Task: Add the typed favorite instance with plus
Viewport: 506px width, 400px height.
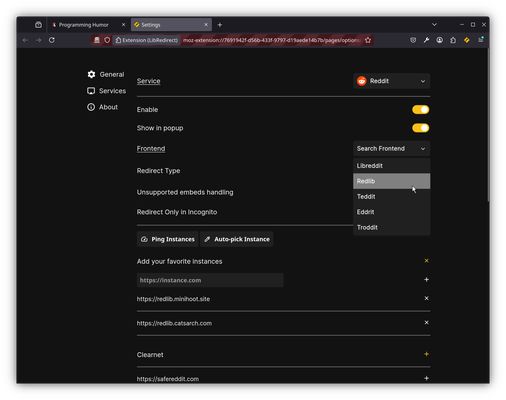Action: point(426,280)
